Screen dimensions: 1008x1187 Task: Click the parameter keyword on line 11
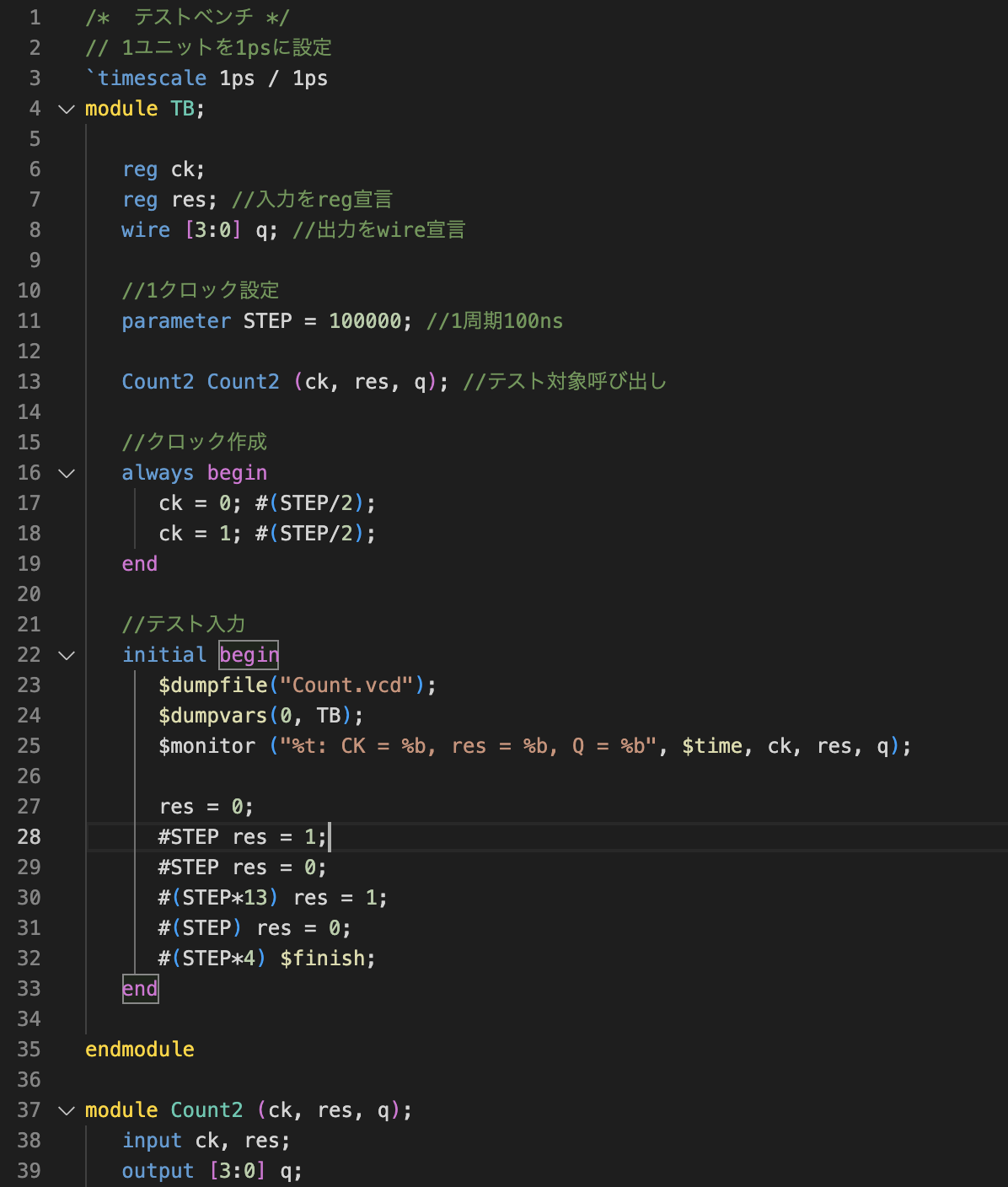tap(176, 321)
